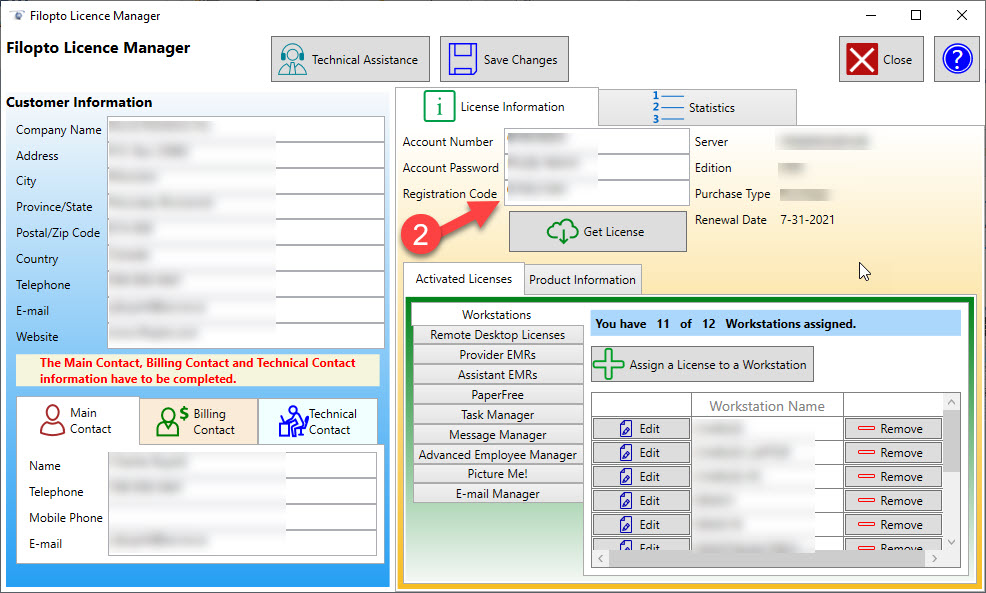
Task: Click the Country input field
Action: point(246,258)
